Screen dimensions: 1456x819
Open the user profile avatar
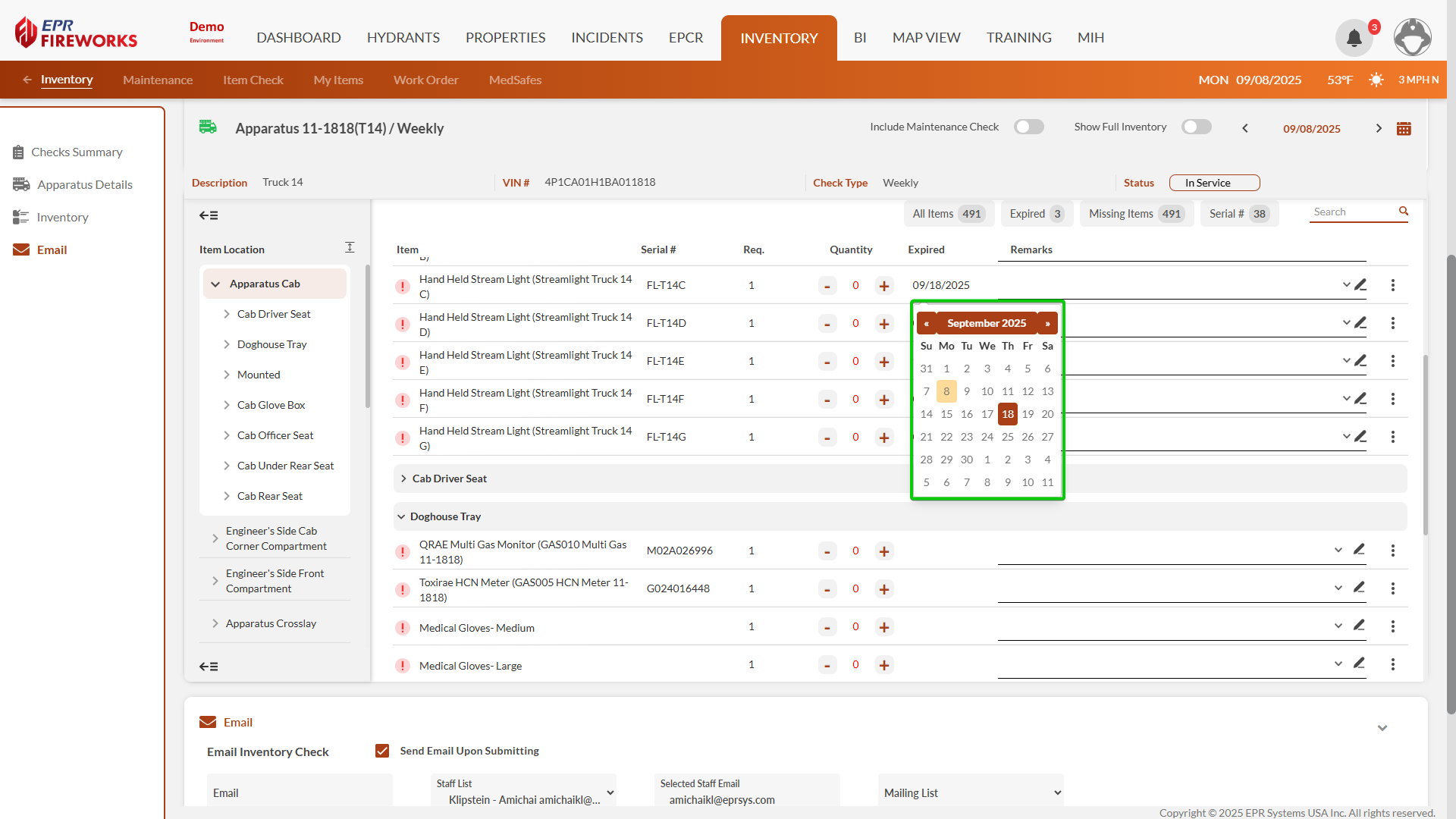click(x=1412, y=38)
